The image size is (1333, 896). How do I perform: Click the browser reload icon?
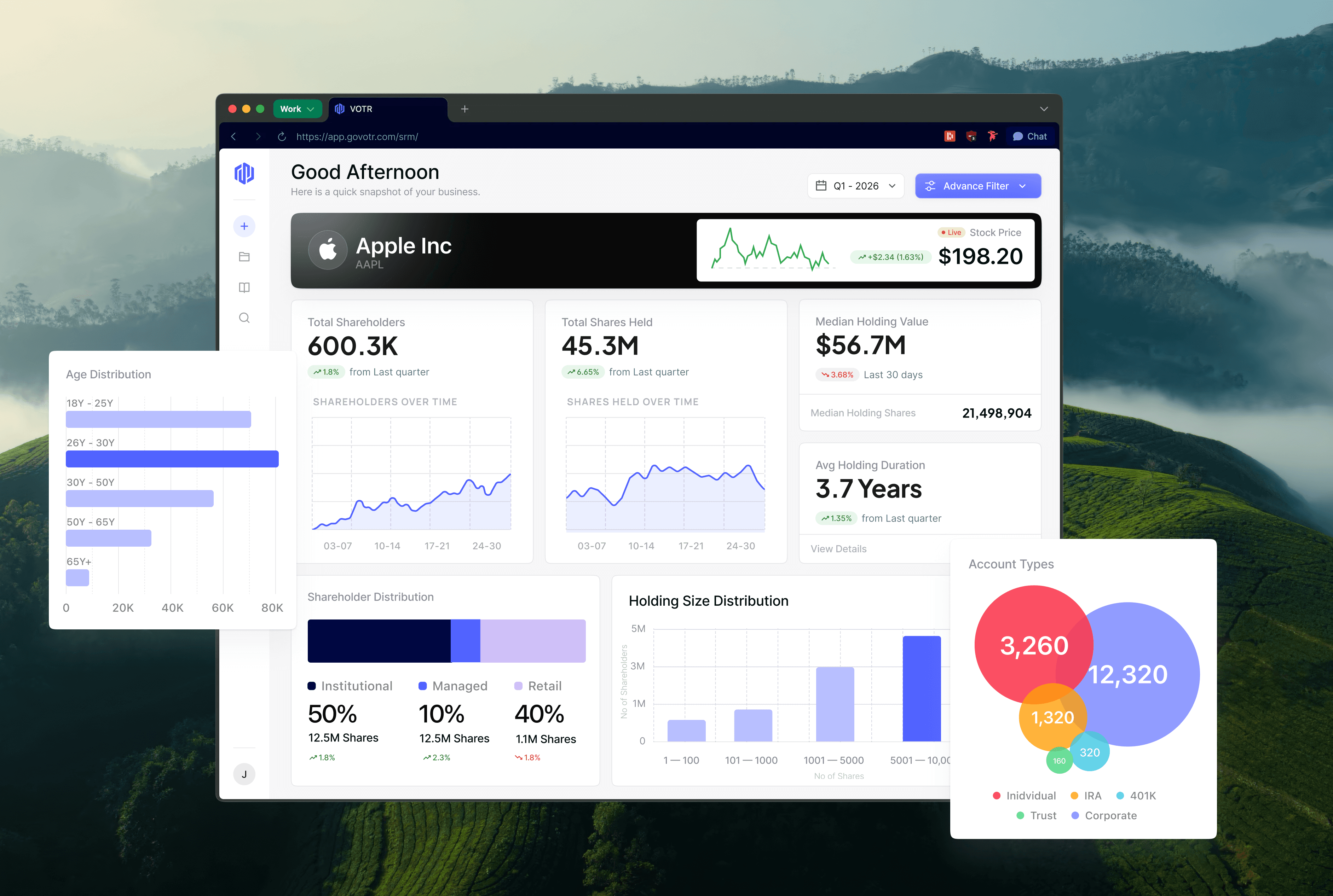(x=281, y=136)
